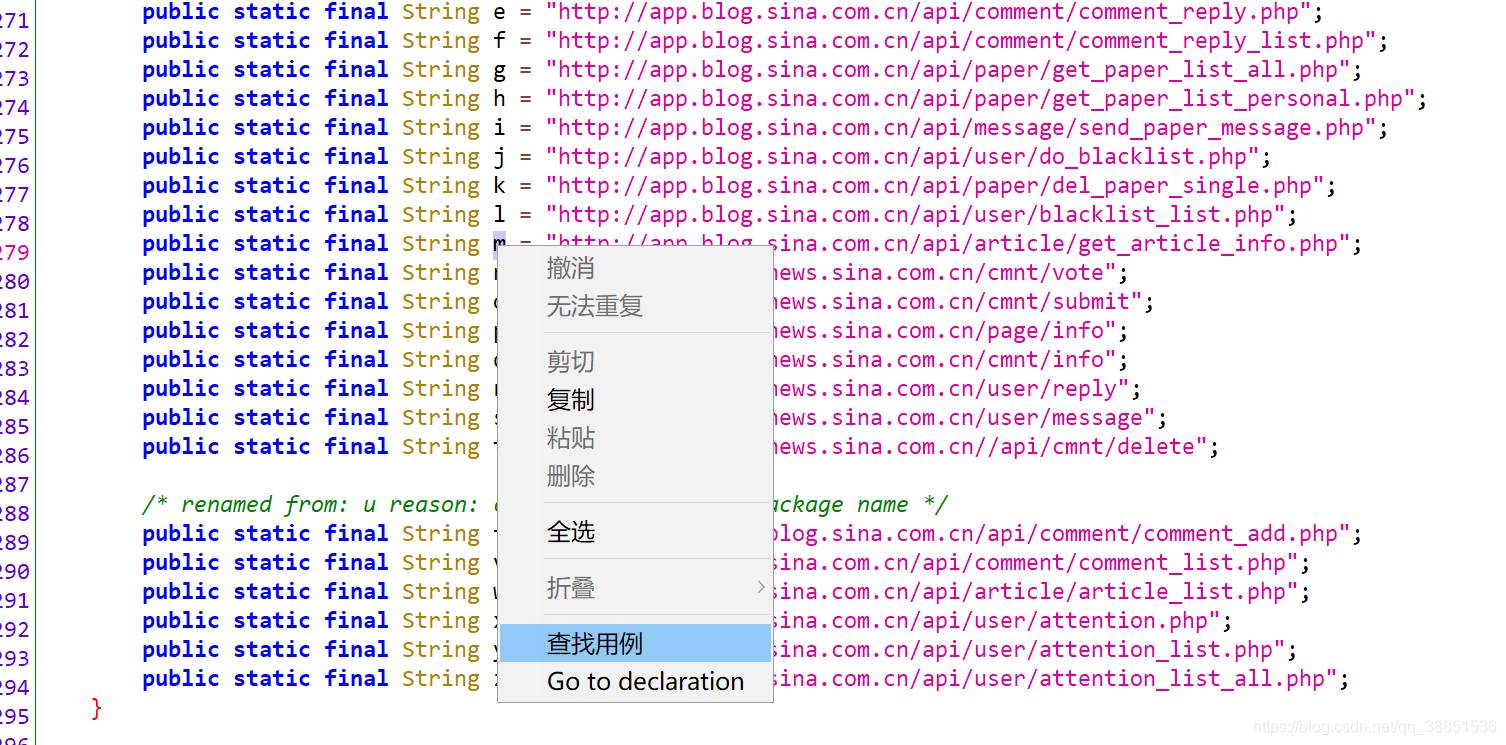Choose 全选 from the context menu
This screenshot has height=745, width=1506.
pyautogui.click(x=635, y=531)
